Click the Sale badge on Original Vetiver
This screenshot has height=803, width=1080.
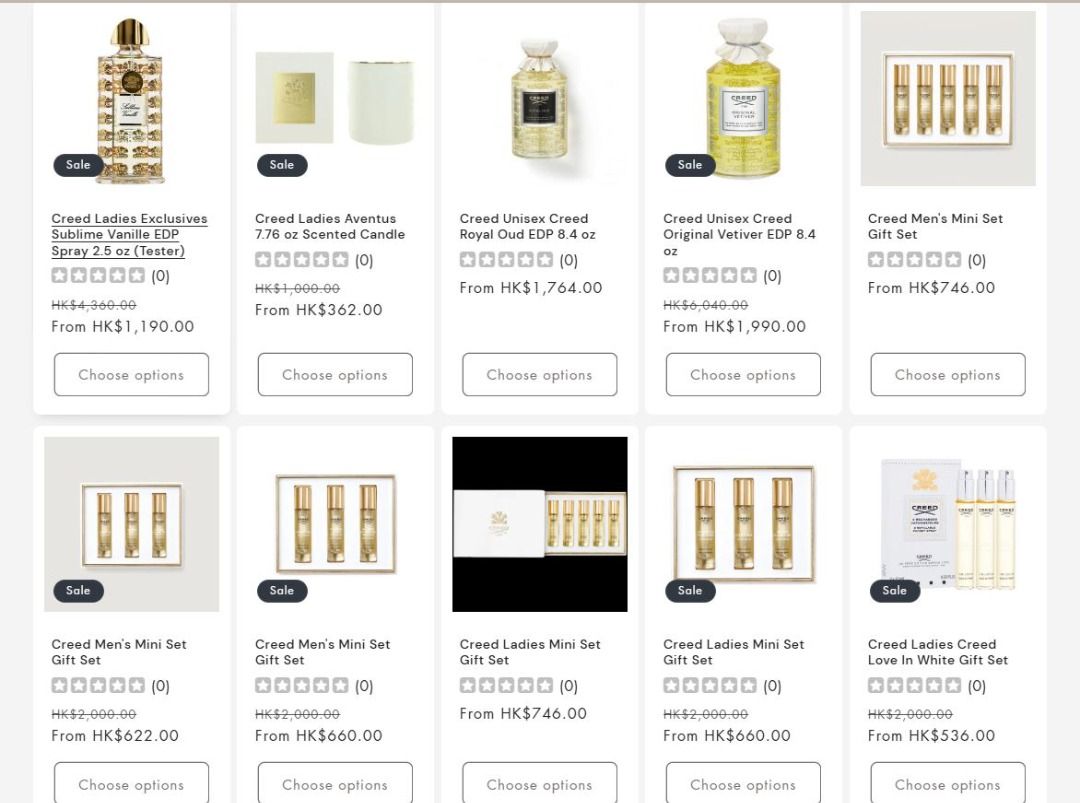point(690,165)
